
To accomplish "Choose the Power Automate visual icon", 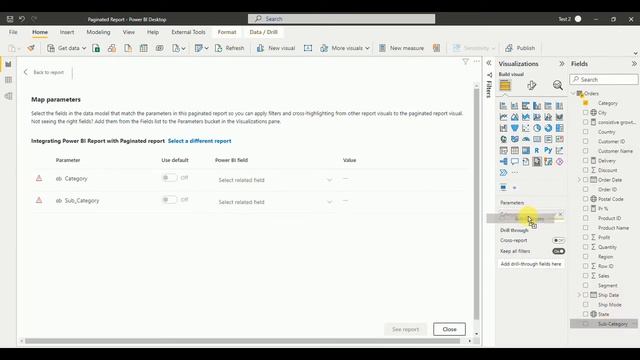I will click(x=503, y=173).
